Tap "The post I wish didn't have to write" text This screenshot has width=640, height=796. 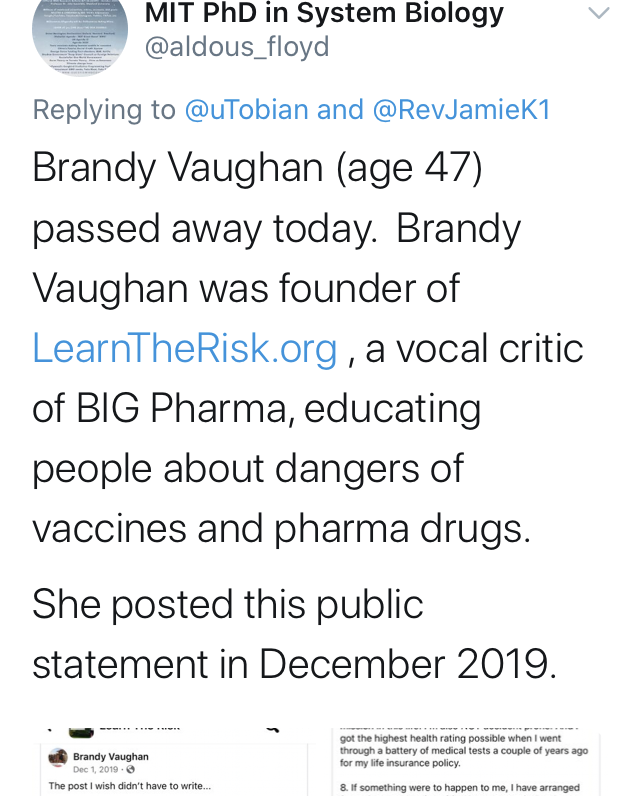130,787
